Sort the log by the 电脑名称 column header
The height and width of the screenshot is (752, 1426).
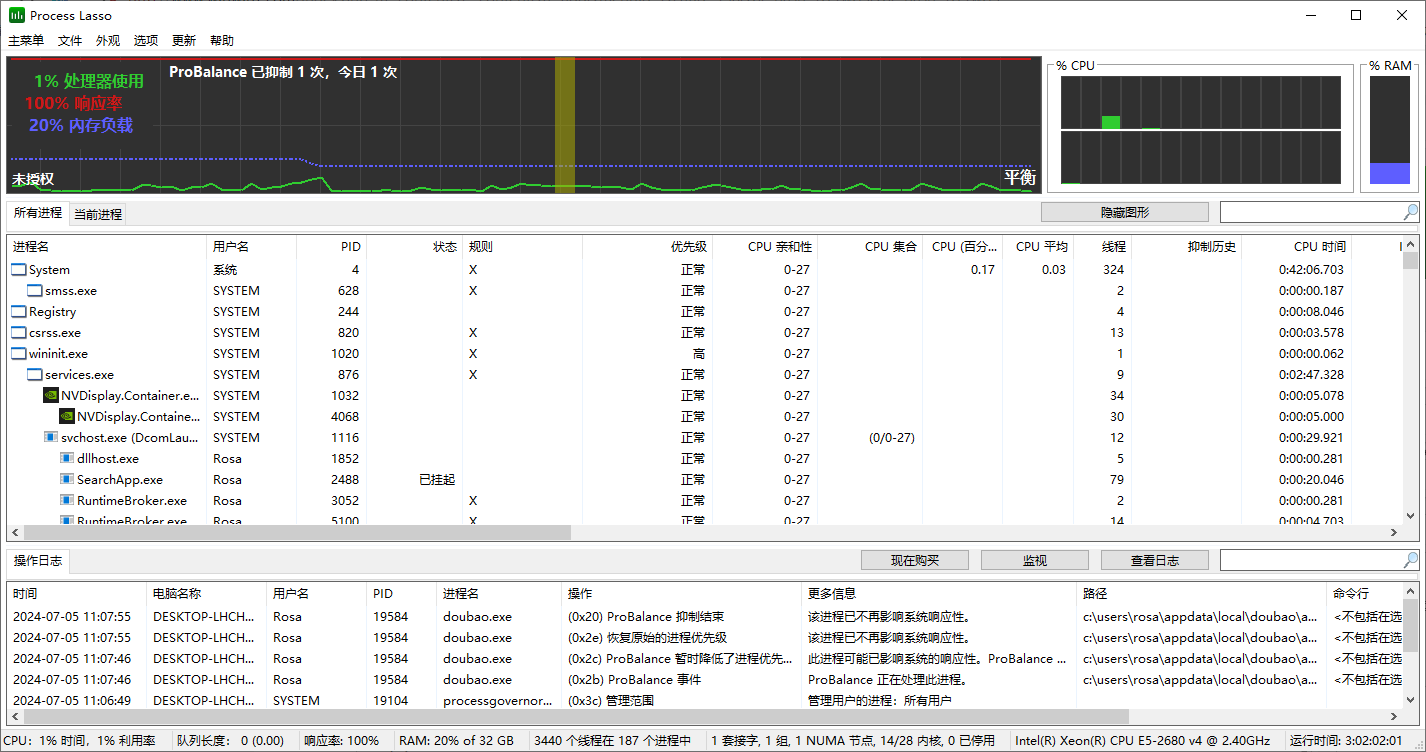(207, 594)
